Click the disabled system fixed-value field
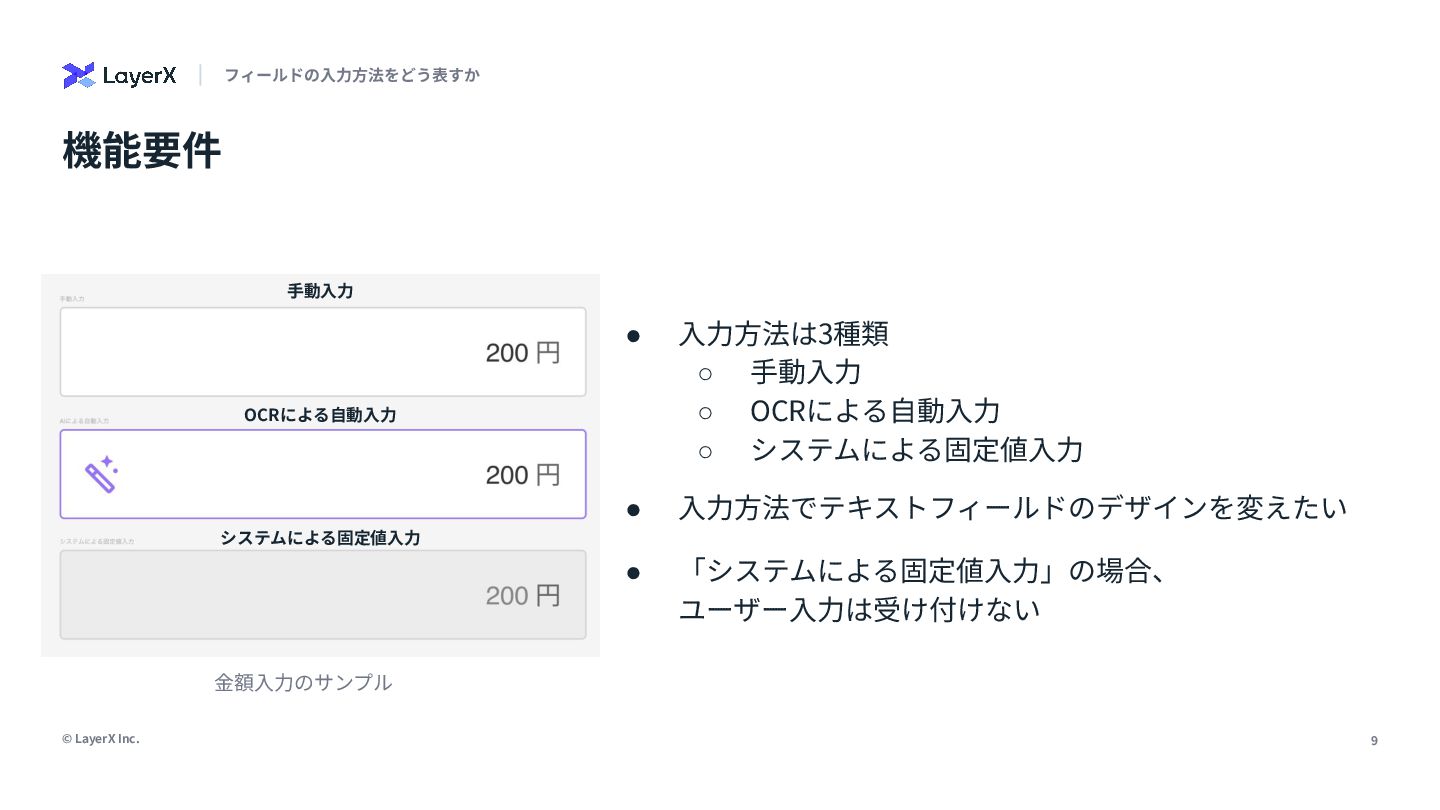The height and width of the screenshot is (810, 1440). [x=323, y=595]
